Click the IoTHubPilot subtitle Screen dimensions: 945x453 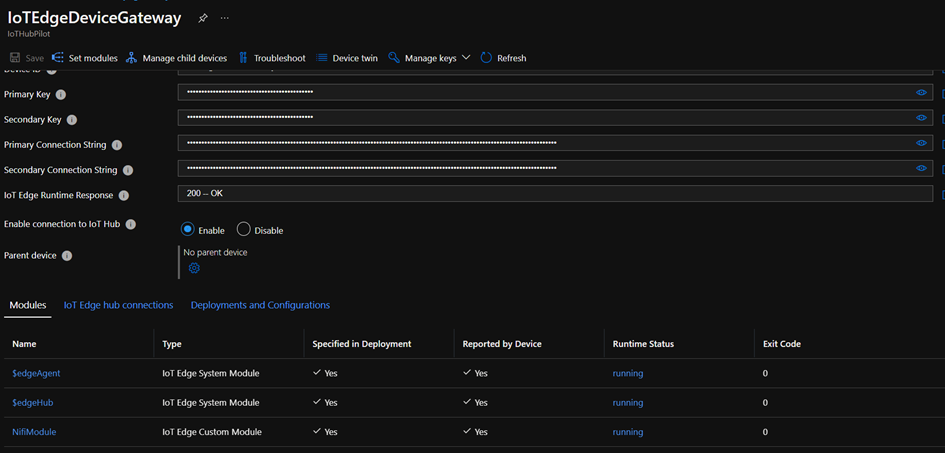click(x=28, y=34)
